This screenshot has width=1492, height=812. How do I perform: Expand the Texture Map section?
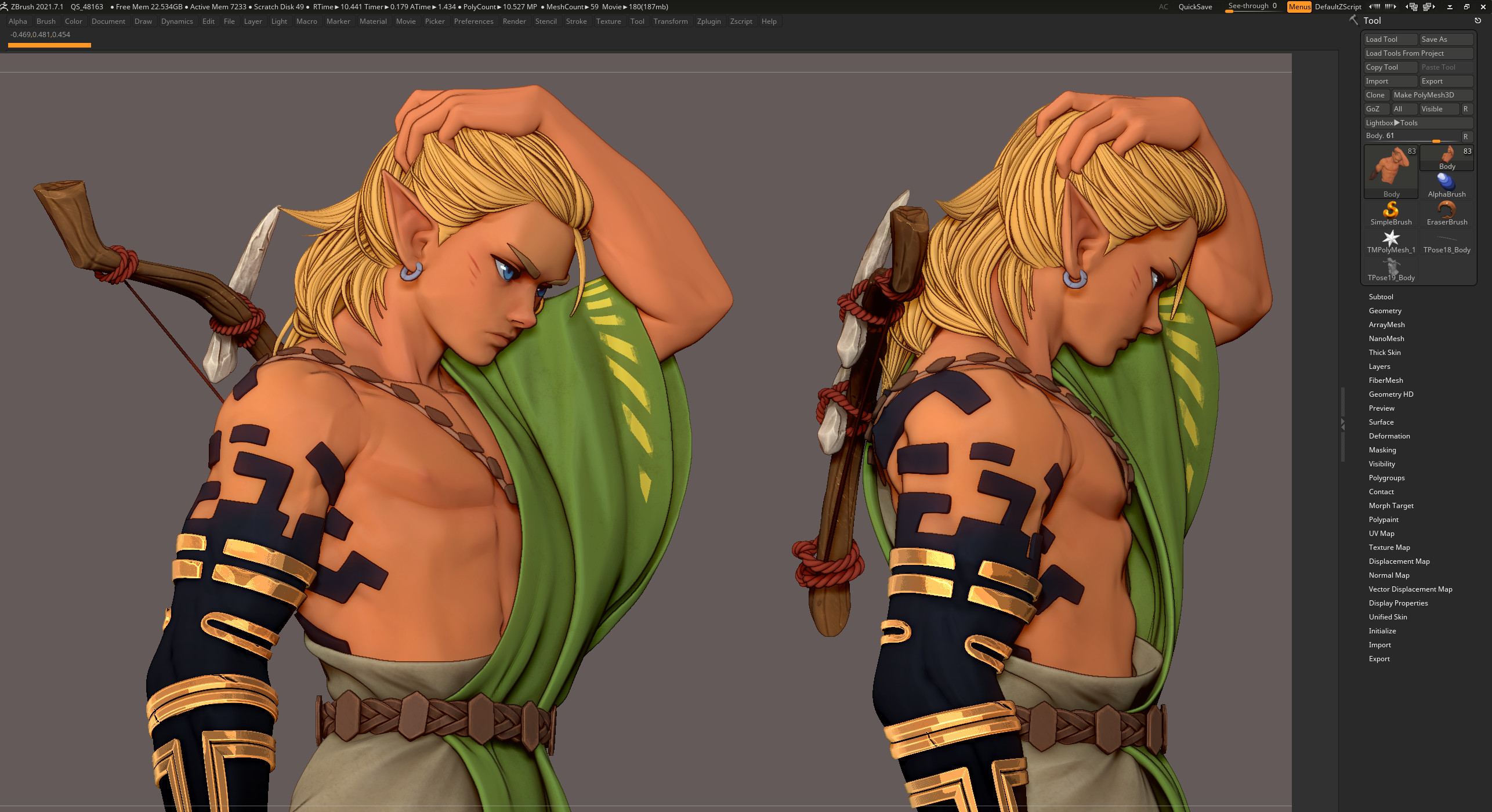tap(1389, 548)
